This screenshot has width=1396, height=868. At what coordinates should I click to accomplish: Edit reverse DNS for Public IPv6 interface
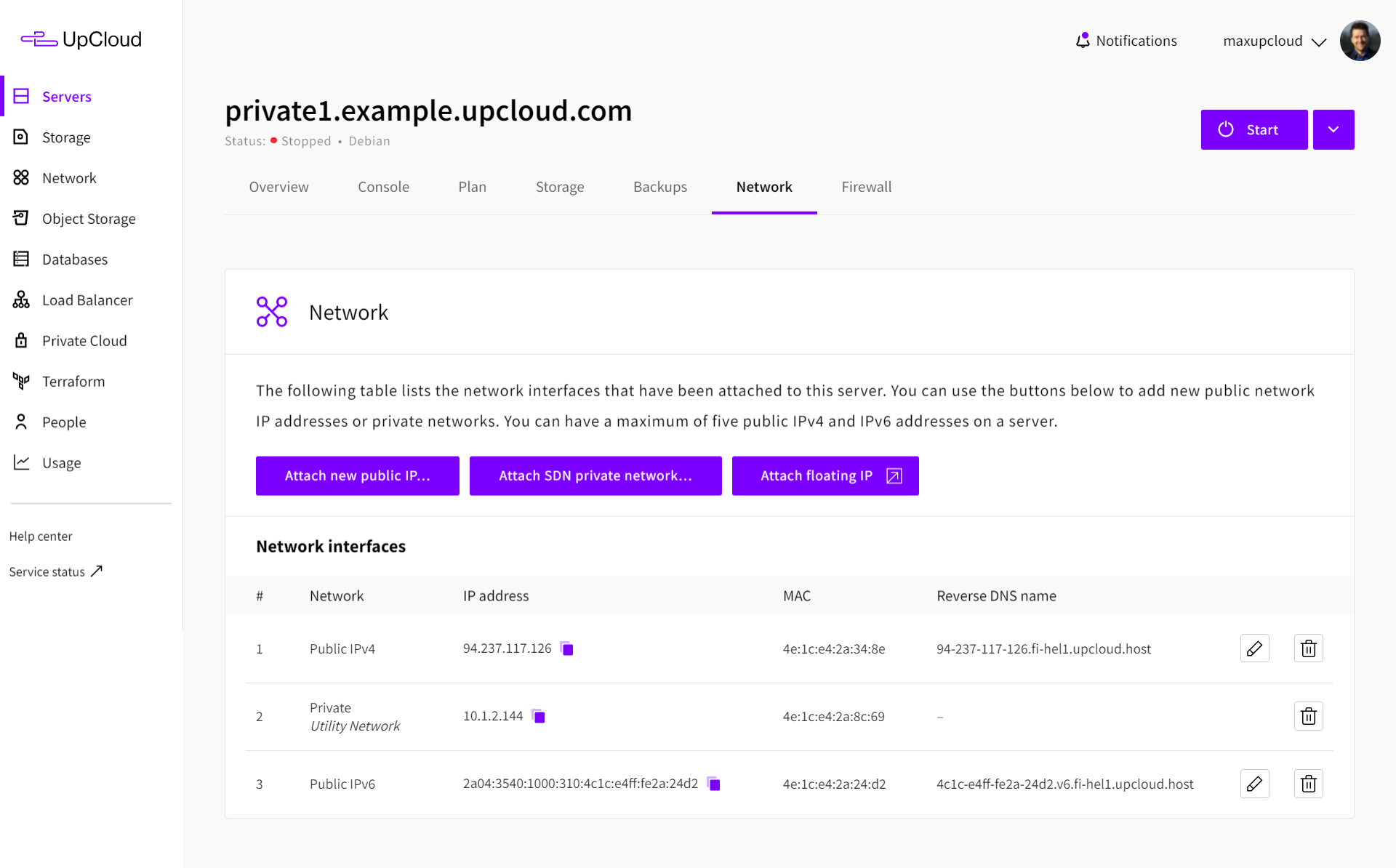point(1254,784)
